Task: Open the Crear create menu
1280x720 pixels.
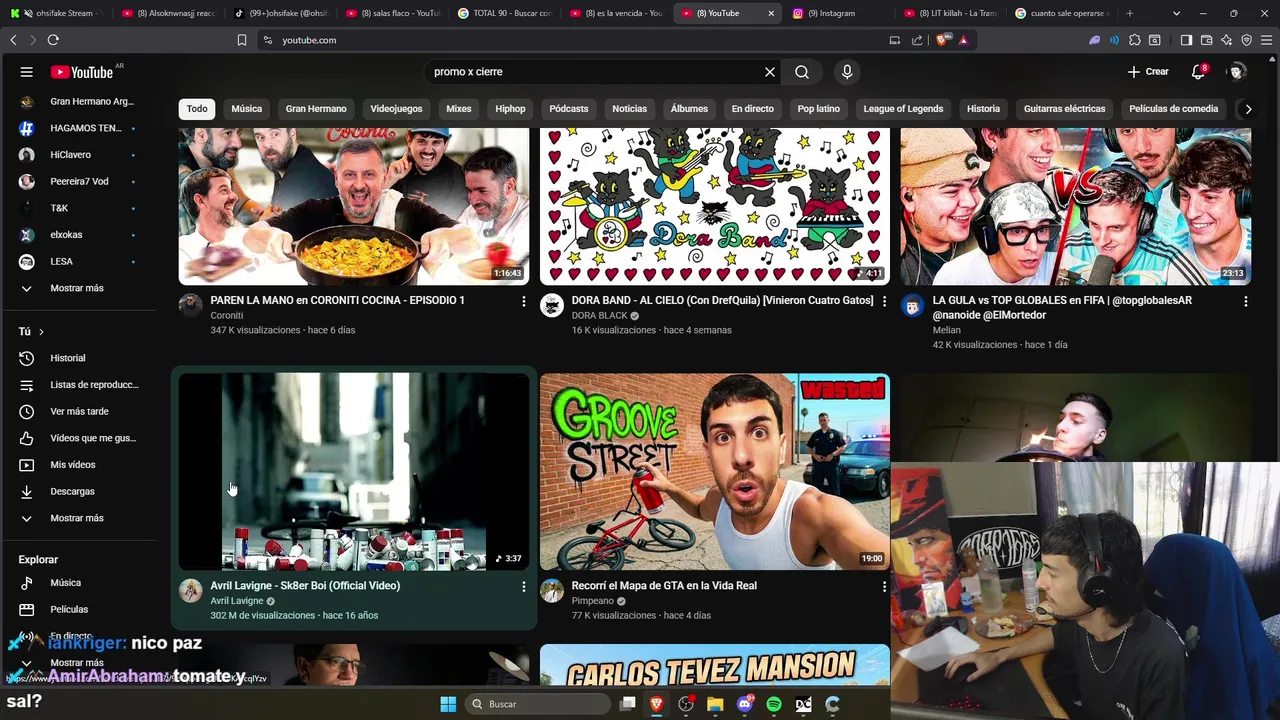Action: (1148, 72)
